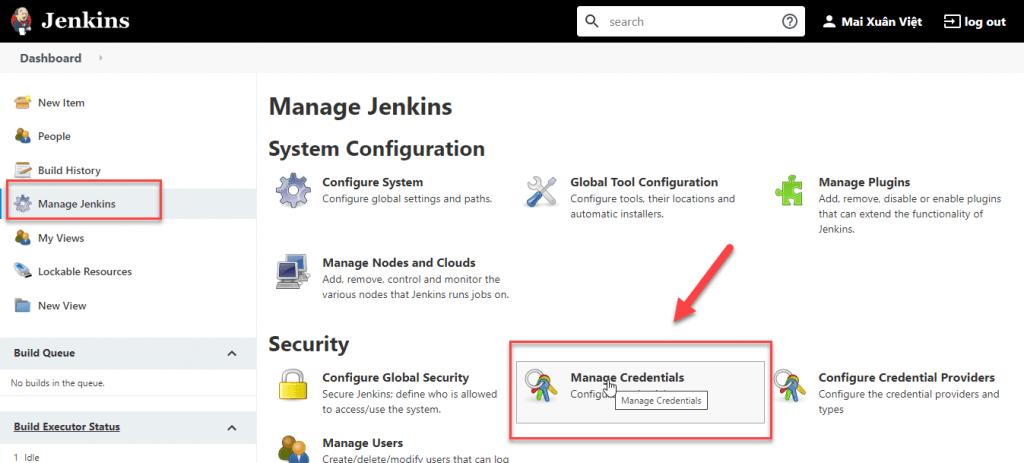1024x463 pixels.
Task: Click the People icon in sidebar
Action: click(x=23, y=136)
